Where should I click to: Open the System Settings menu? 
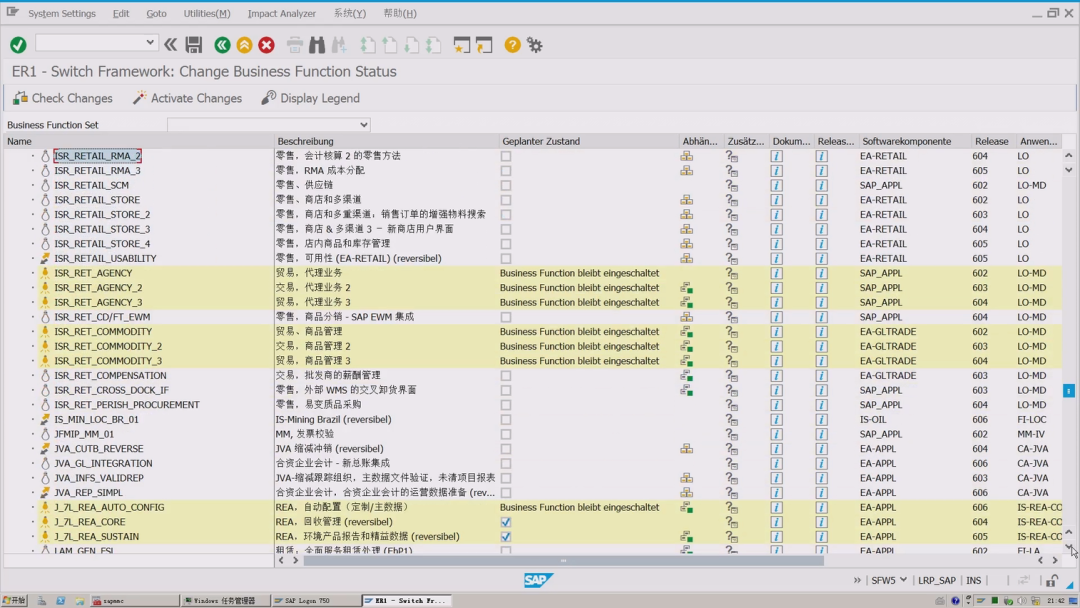[x=62, y=13]
